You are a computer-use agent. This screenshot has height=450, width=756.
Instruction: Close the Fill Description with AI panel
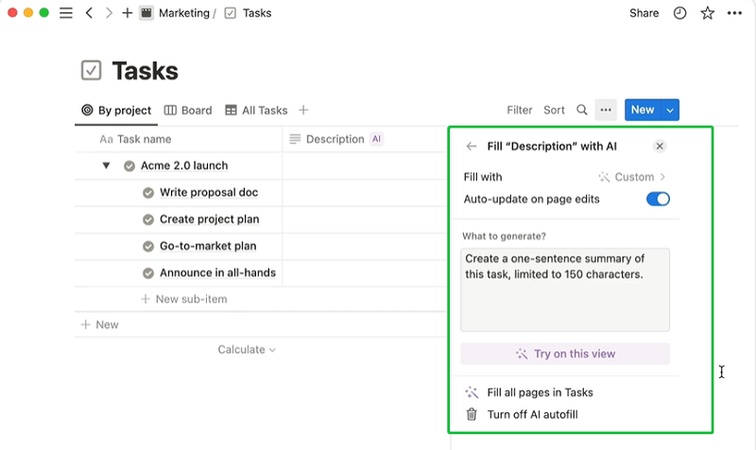[659, 146]
